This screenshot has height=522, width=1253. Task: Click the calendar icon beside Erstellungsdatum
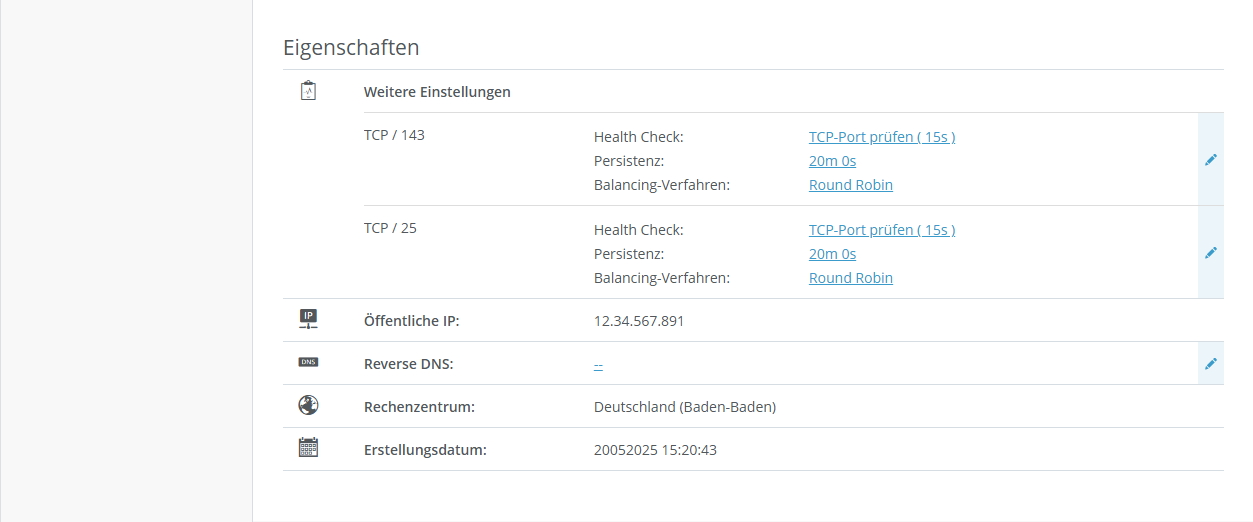pos(308,448)
